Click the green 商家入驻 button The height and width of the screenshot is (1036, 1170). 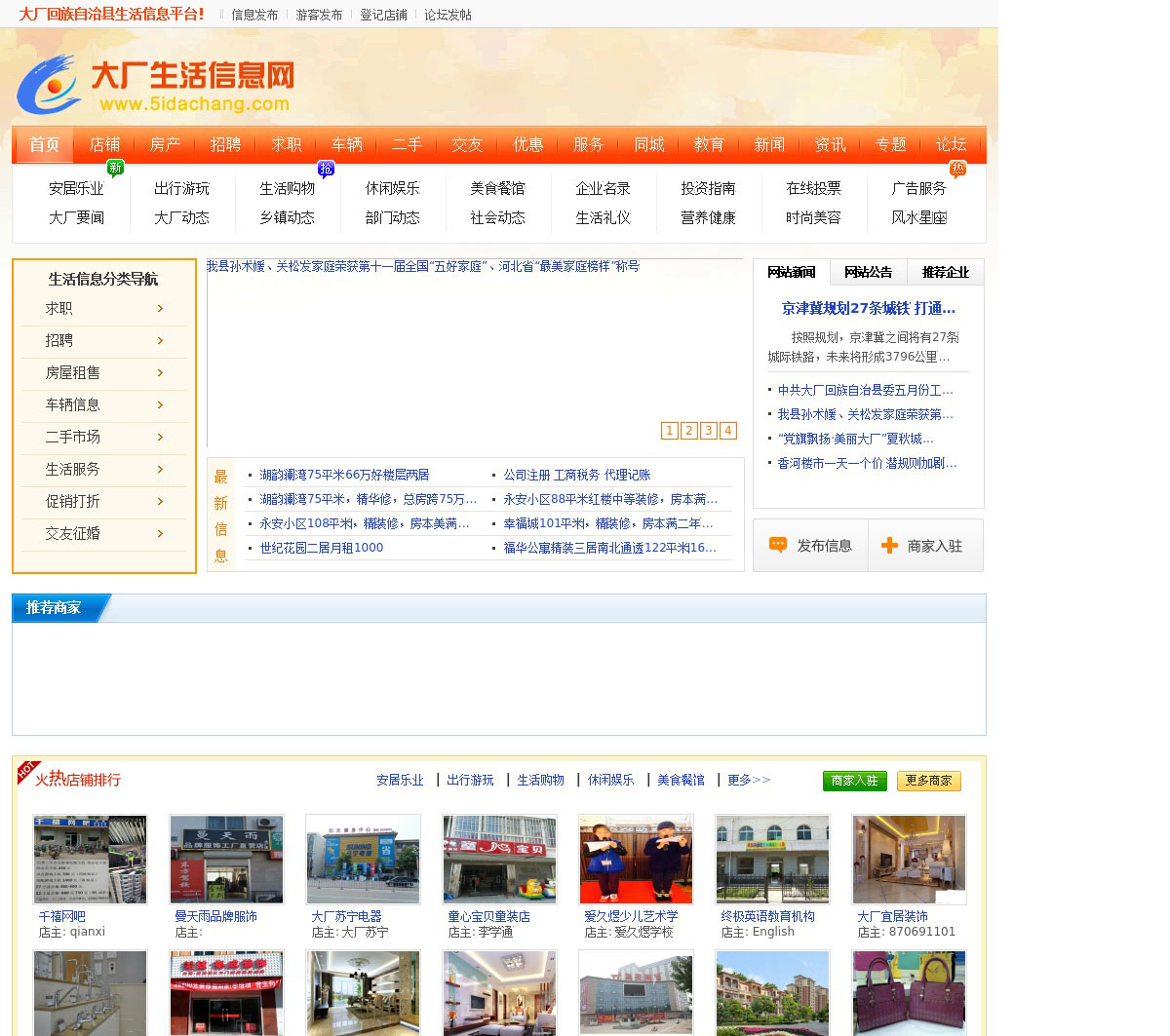854,781
